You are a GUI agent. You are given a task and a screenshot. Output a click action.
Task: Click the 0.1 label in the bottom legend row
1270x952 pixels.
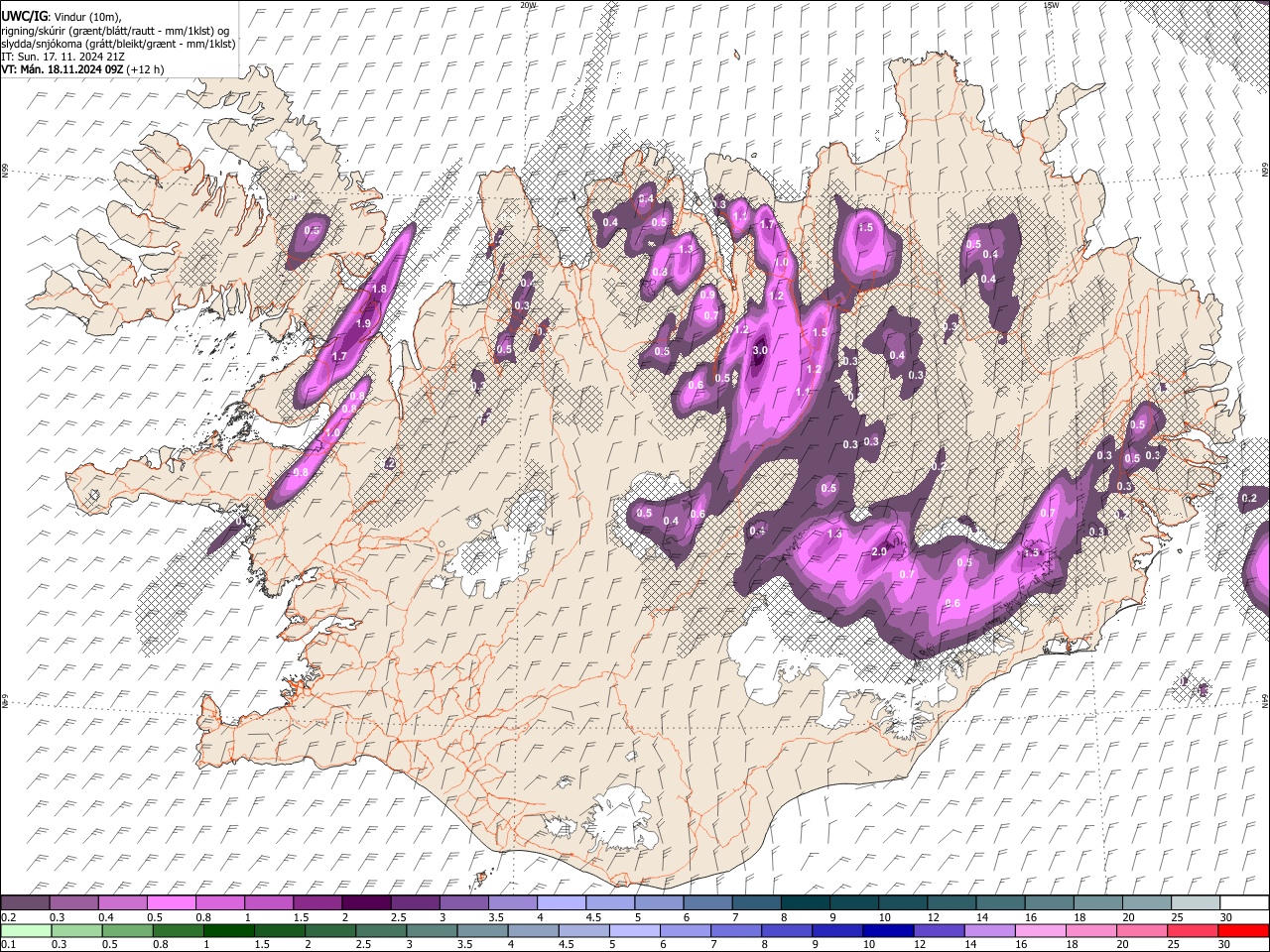point(7,944)
